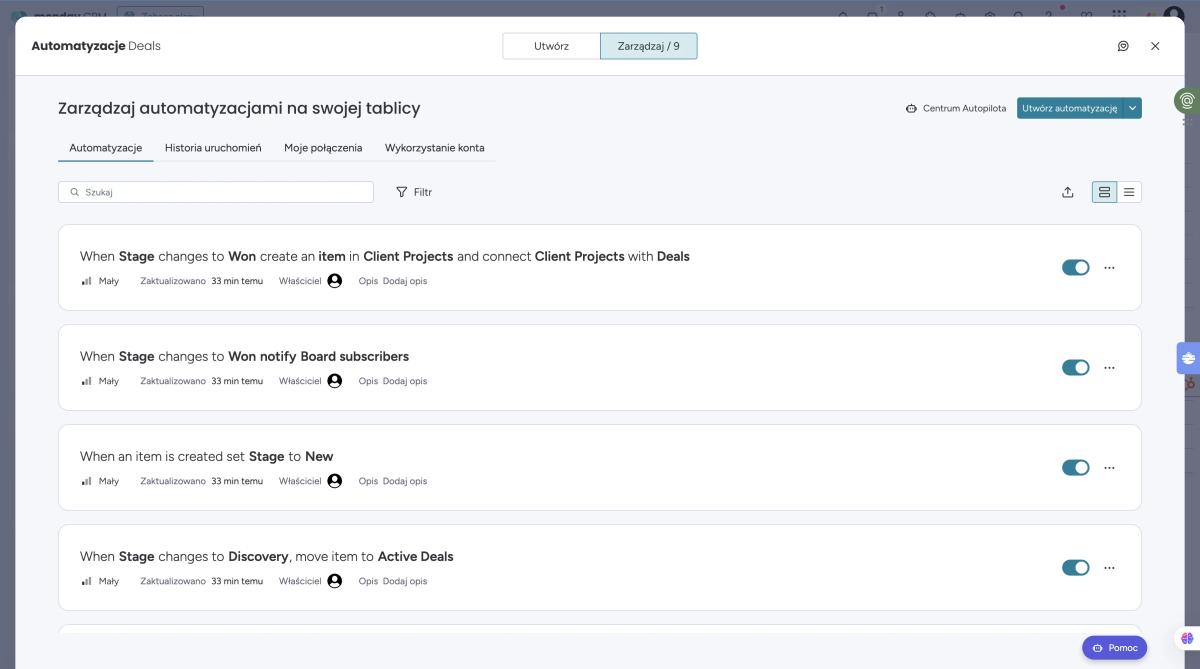The image size is (1200, 669).
Task: Add description to notify Board subscribers automation
Action: [405, 381]
